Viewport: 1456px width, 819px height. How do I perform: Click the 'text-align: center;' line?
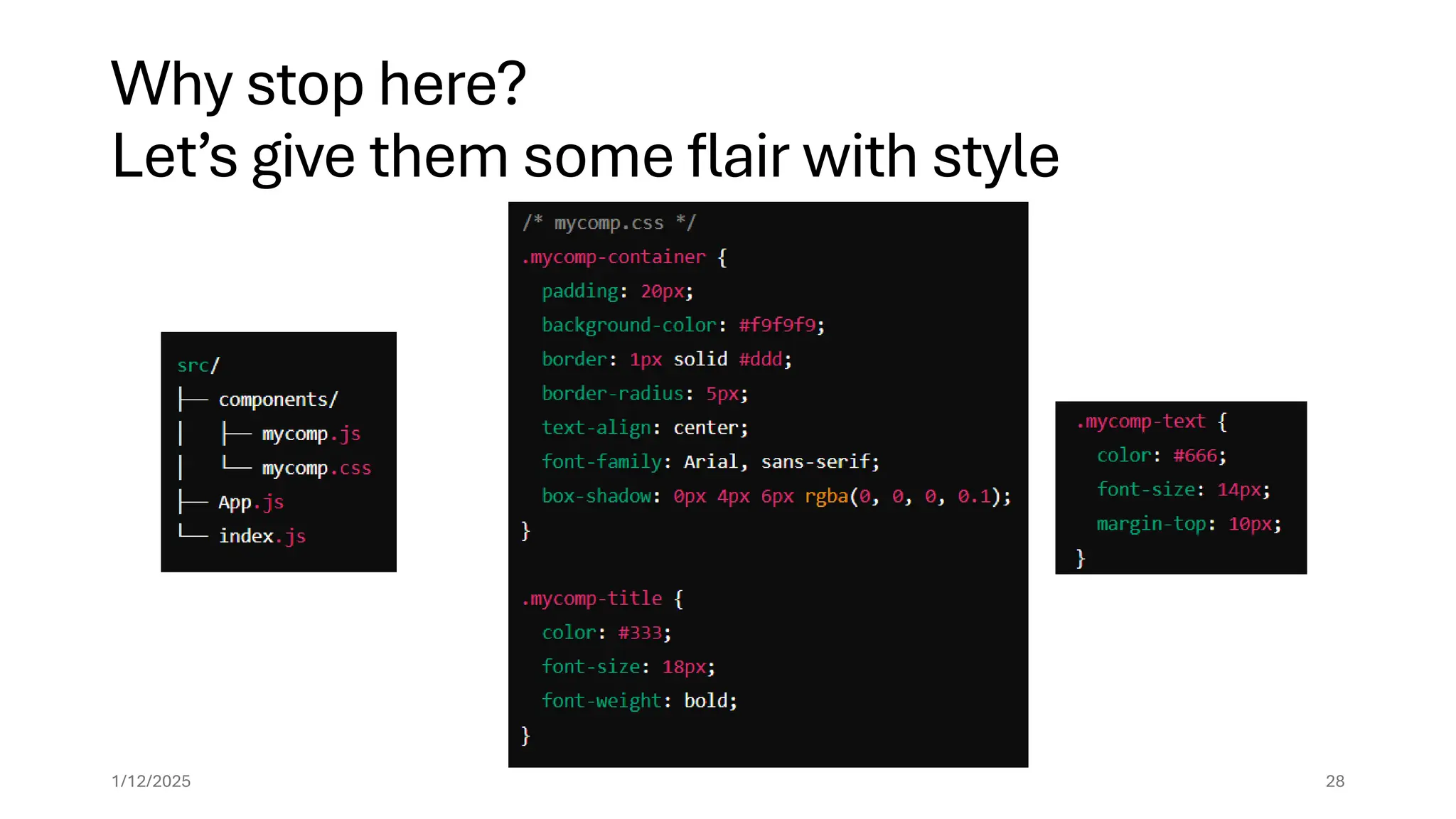click(x=645, y=427)
